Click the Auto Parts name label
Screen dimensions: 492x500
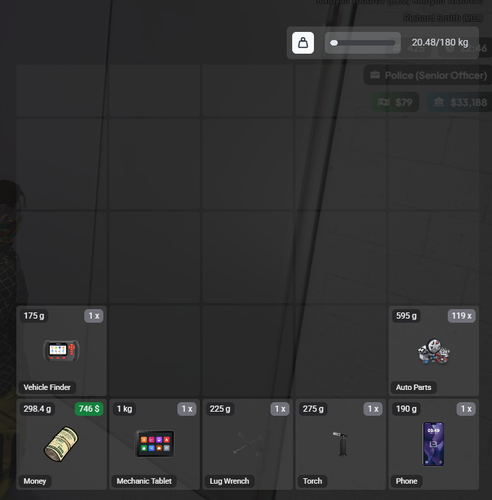click(x=413, y=387)
